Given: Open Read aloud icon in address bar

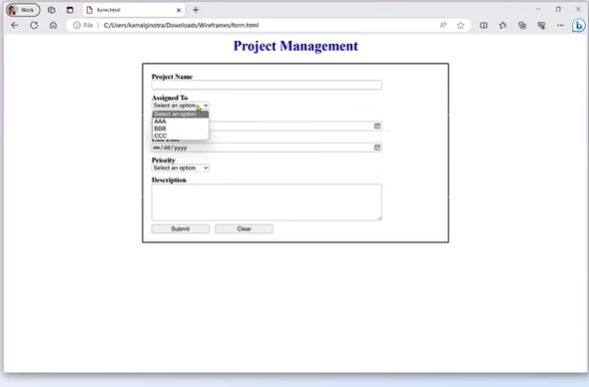Looking at the screenshot, I should coord(443,25).
